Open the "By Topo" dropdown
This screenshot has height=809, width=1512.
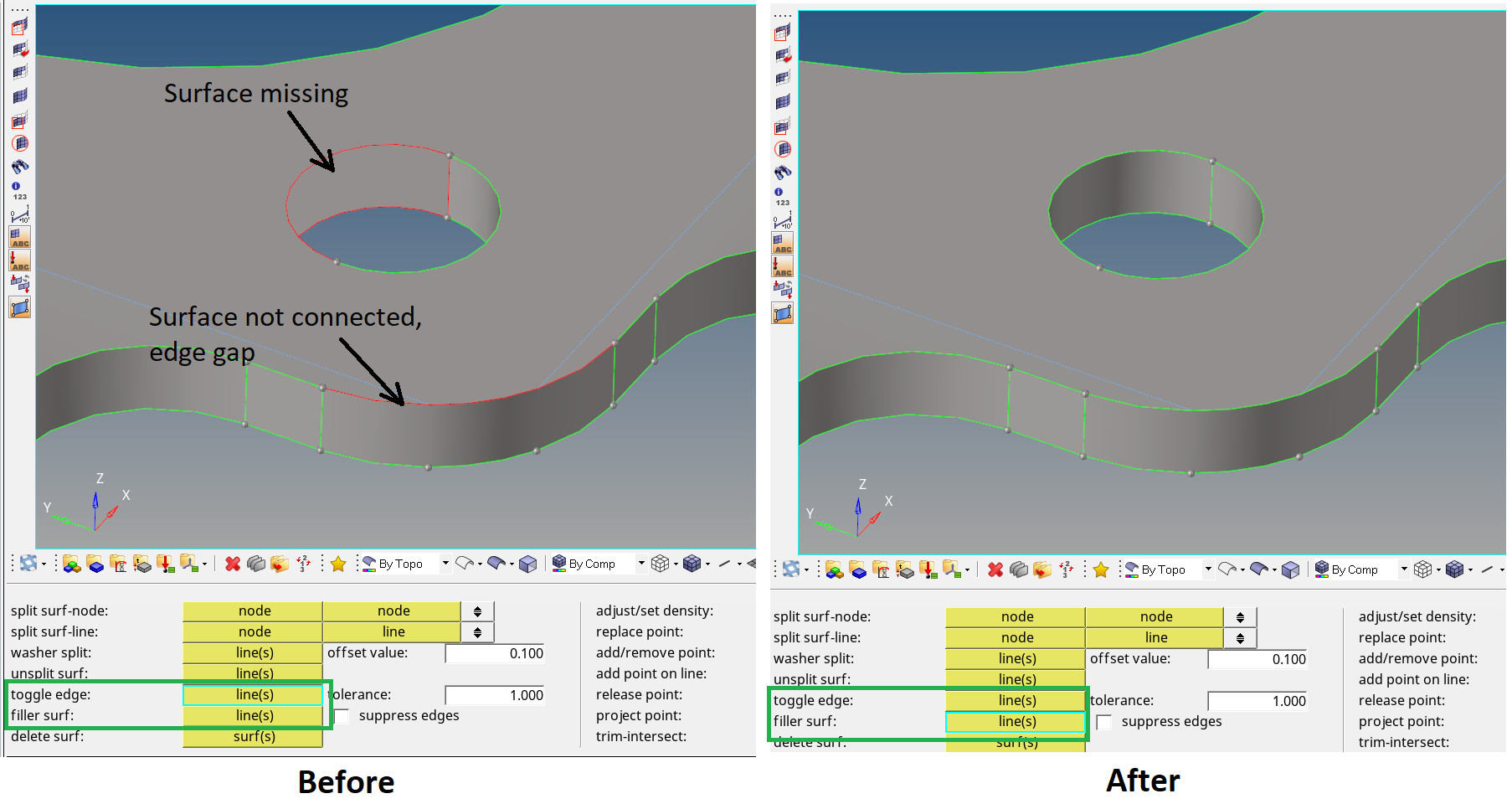(x=445, y=564)
